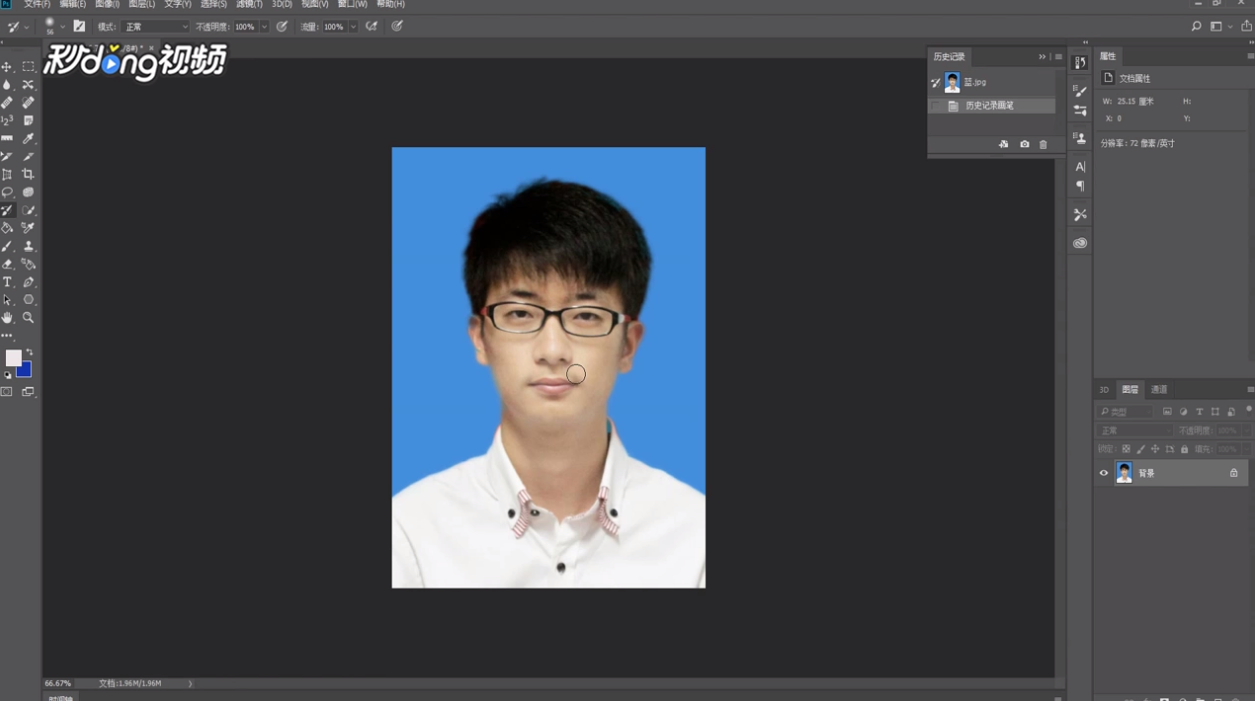Set history brush source checkbox for 历史记录画笔
Screen dimensions: 1255x701
pos(936,105)
